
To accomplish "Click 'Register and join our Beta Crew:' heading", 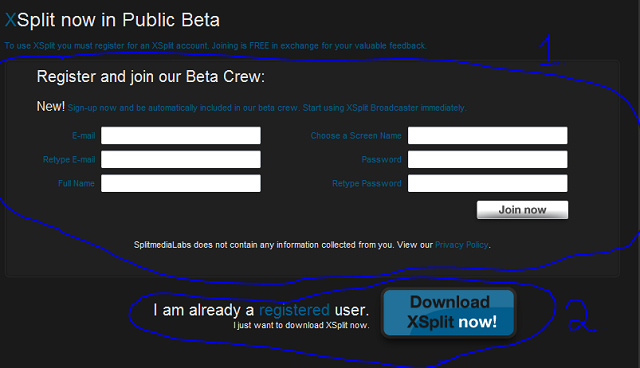I will click(x=151, y=77).
